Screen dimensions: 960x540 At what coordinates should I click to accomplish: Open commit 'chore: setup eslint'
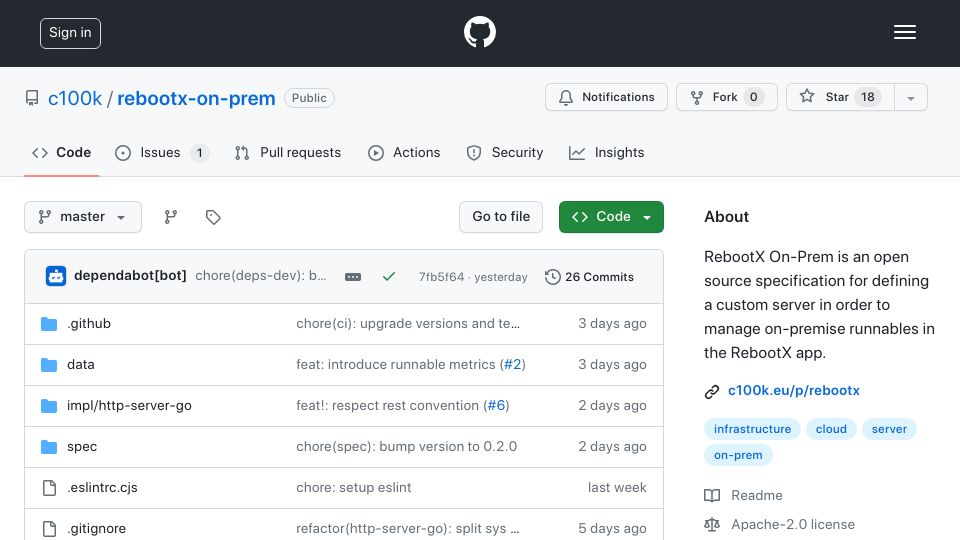[354, 487]
